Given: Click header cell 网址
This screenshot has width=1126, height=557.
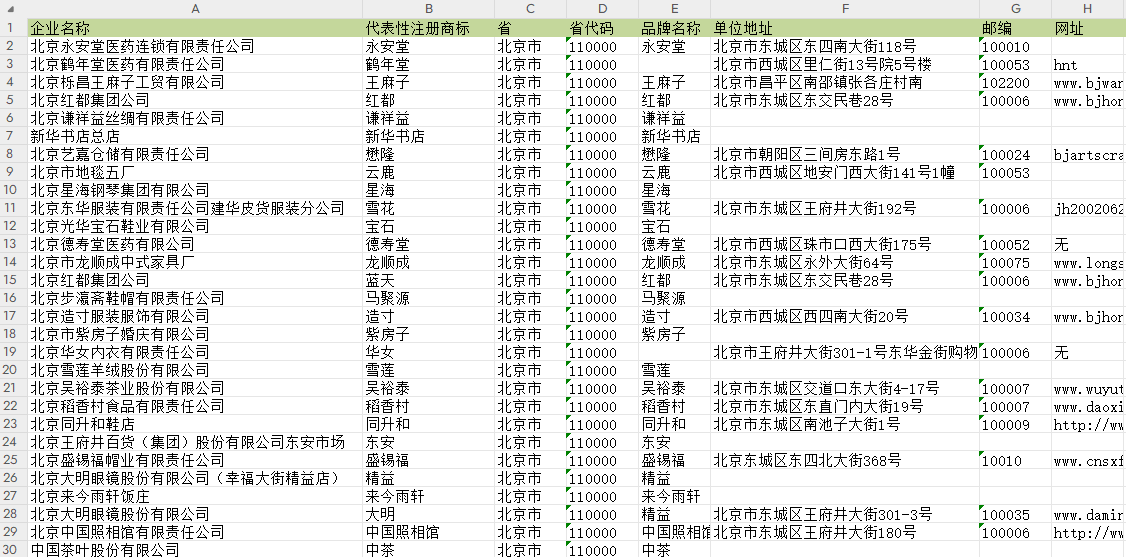Looking at the screenshot, I should click(x=1089, y=28).
